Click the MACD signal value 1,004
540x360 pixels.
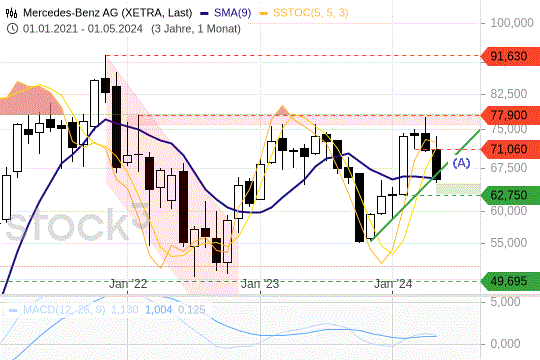point(158,310)
